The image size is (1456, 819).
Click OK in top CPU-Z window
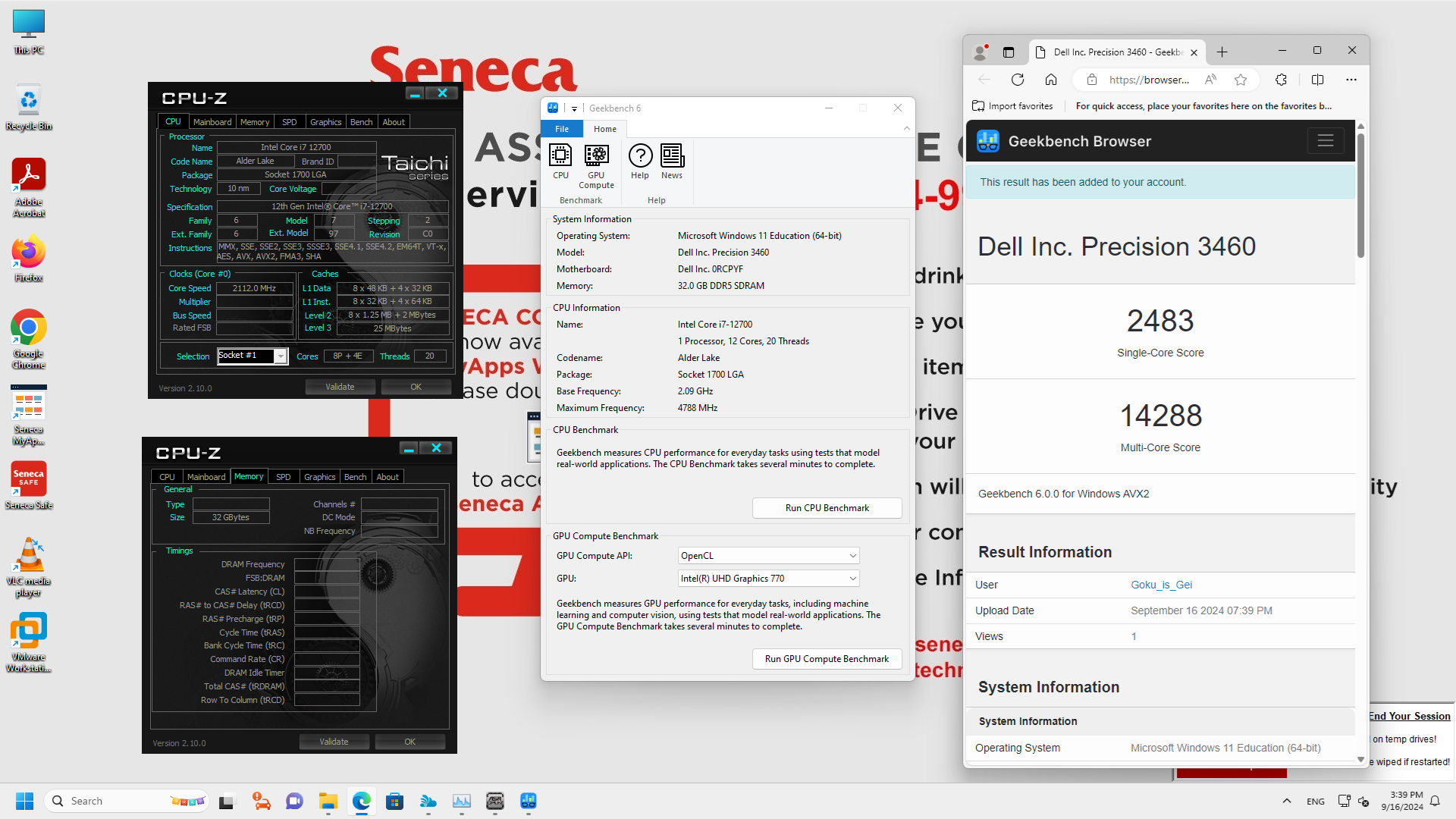click(416, 387)
